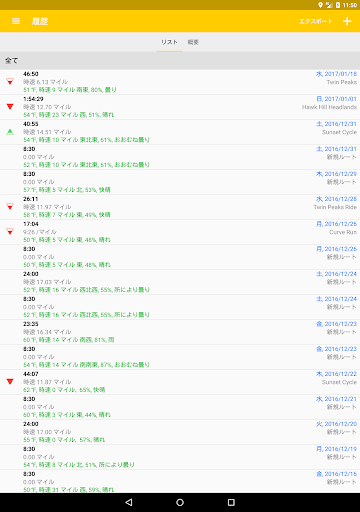Tap Android home circle button
The image size is (360, 512).
point(180,502)
